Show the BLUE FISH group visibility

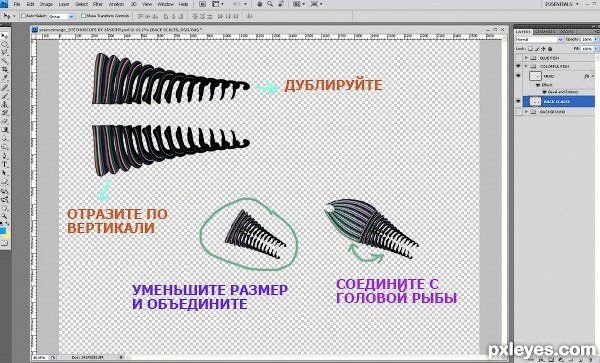[x=518, y=58]
